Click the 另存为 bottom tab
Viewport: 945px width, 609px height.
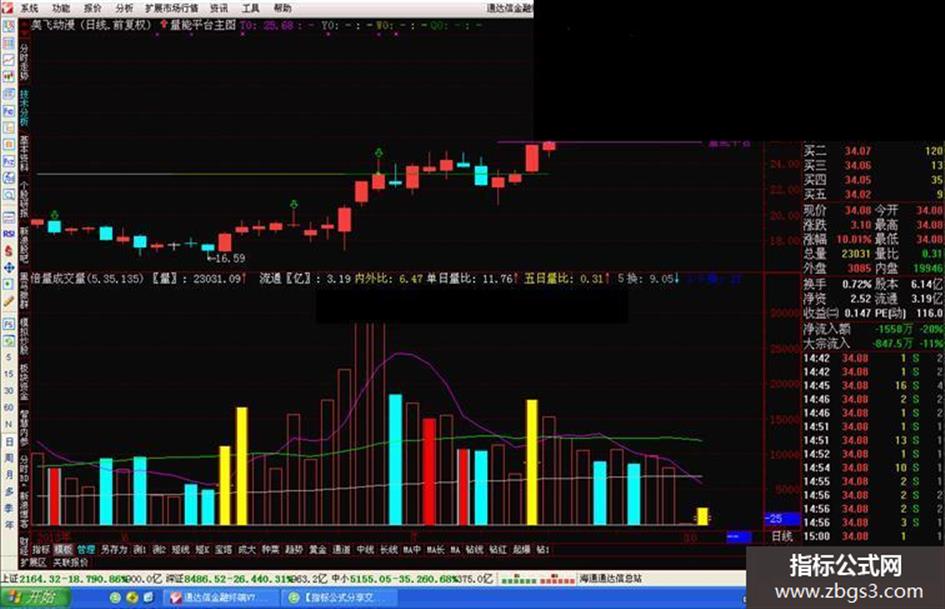click(x=114, y=549)
